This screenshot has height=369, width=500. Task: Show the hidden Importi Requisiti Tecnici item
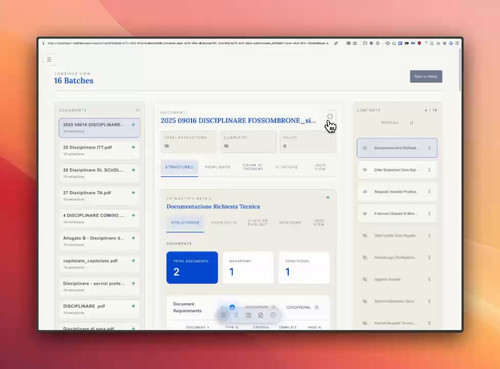click(x=365, y=323)
